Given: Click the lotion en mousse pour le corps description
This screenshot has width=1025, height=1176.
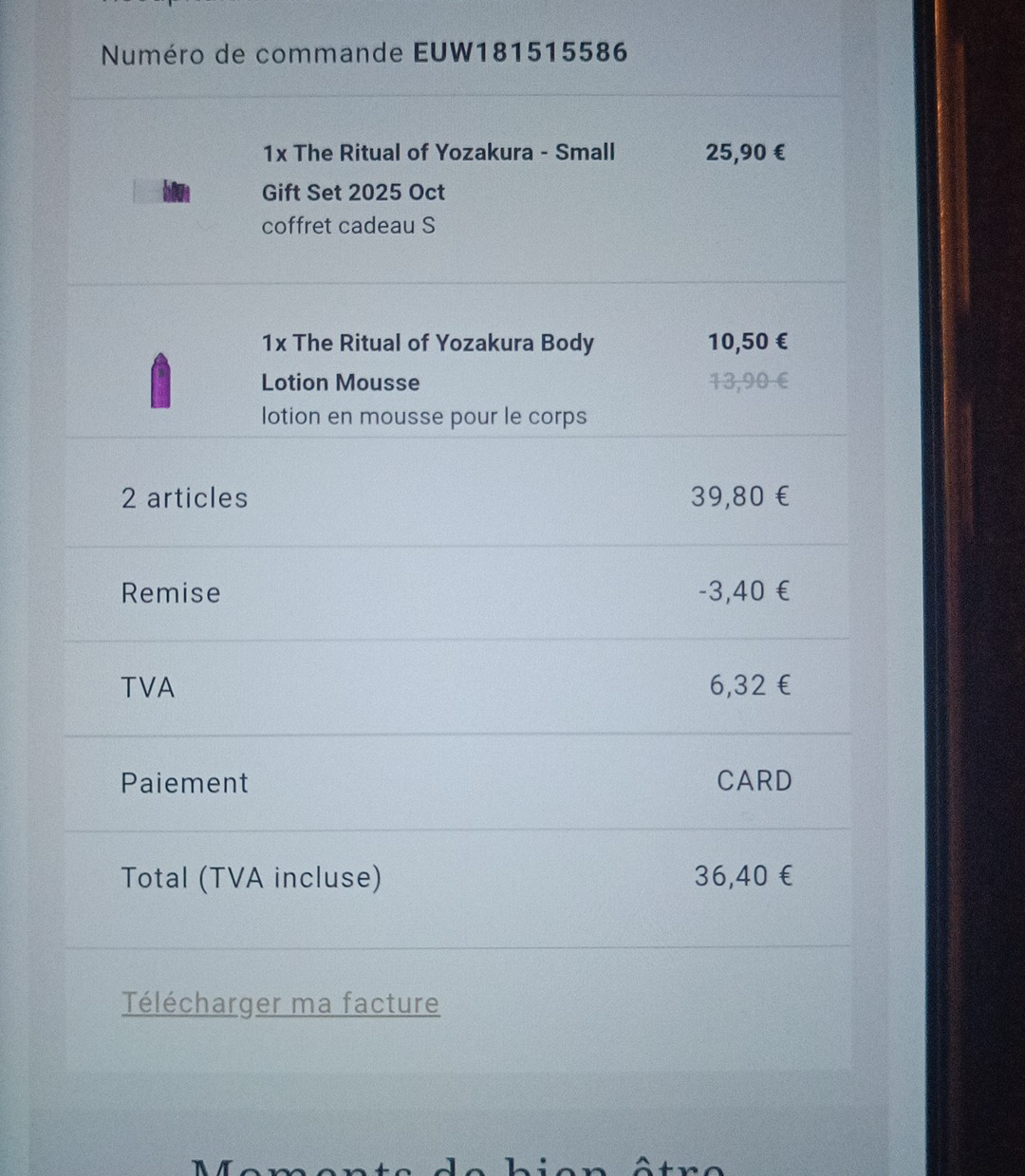Looking at the screenshot, I should pos(423,417).
